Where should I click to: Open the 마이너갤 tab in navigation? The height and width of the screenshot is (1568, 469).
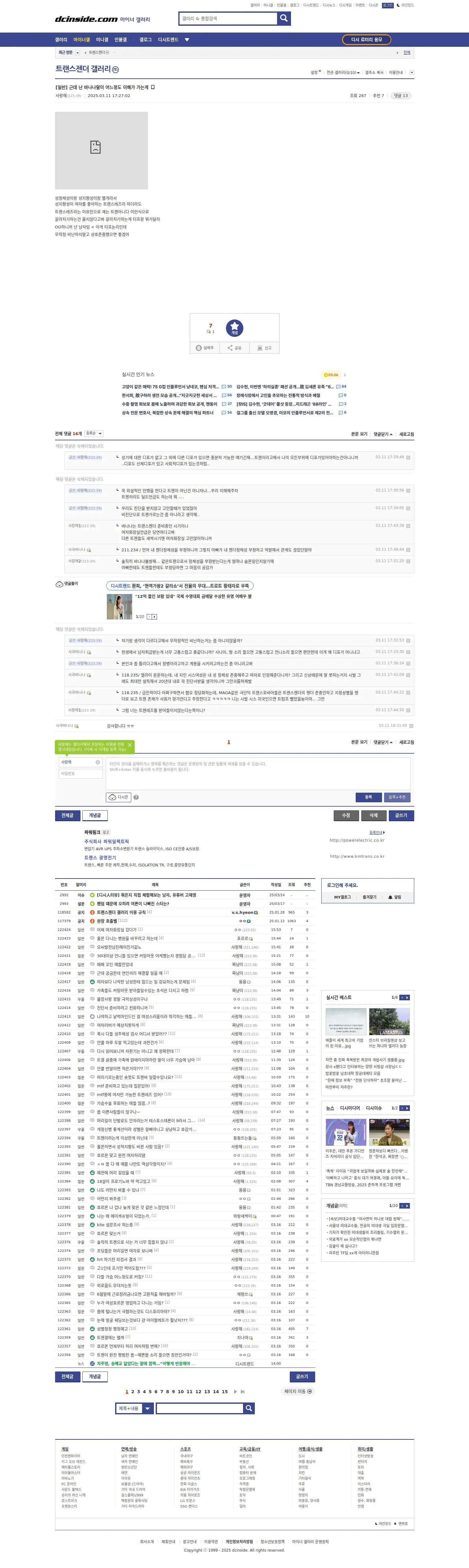[x=81, y=40]
